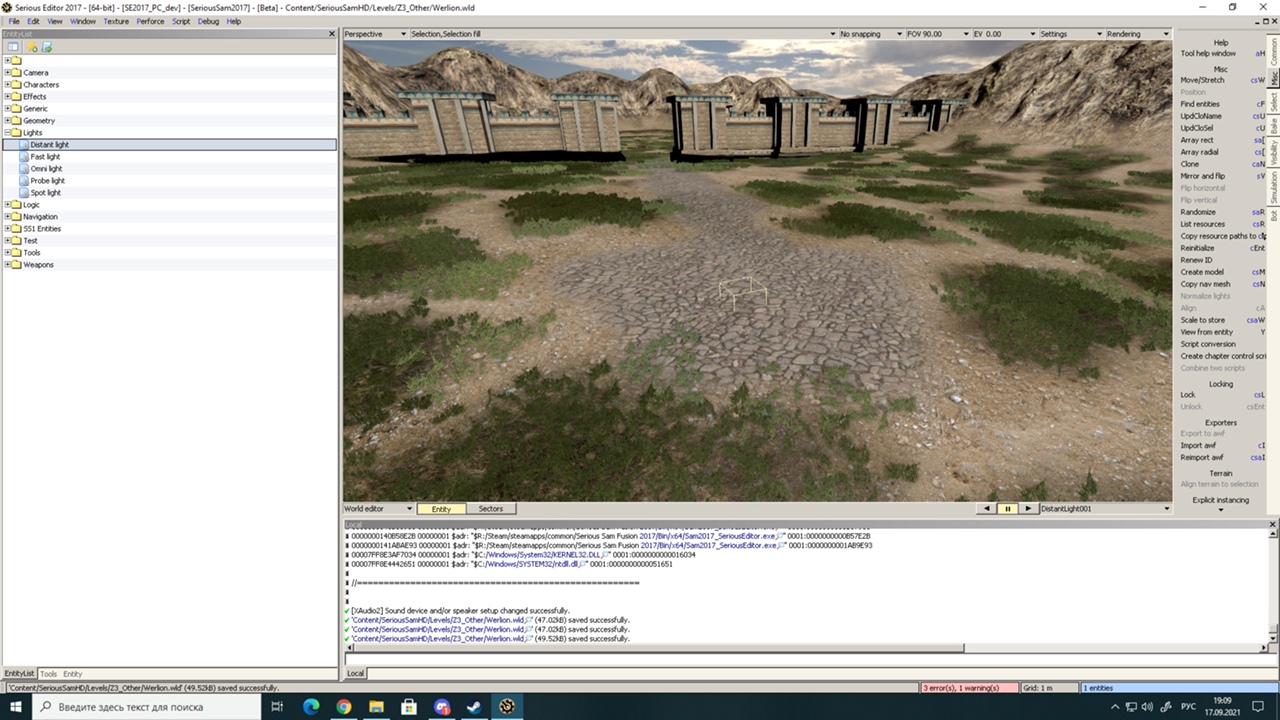The width and height of the screenshot is (1280, 720).
Task: Open the Script menu
Action: tap(181, 21)
